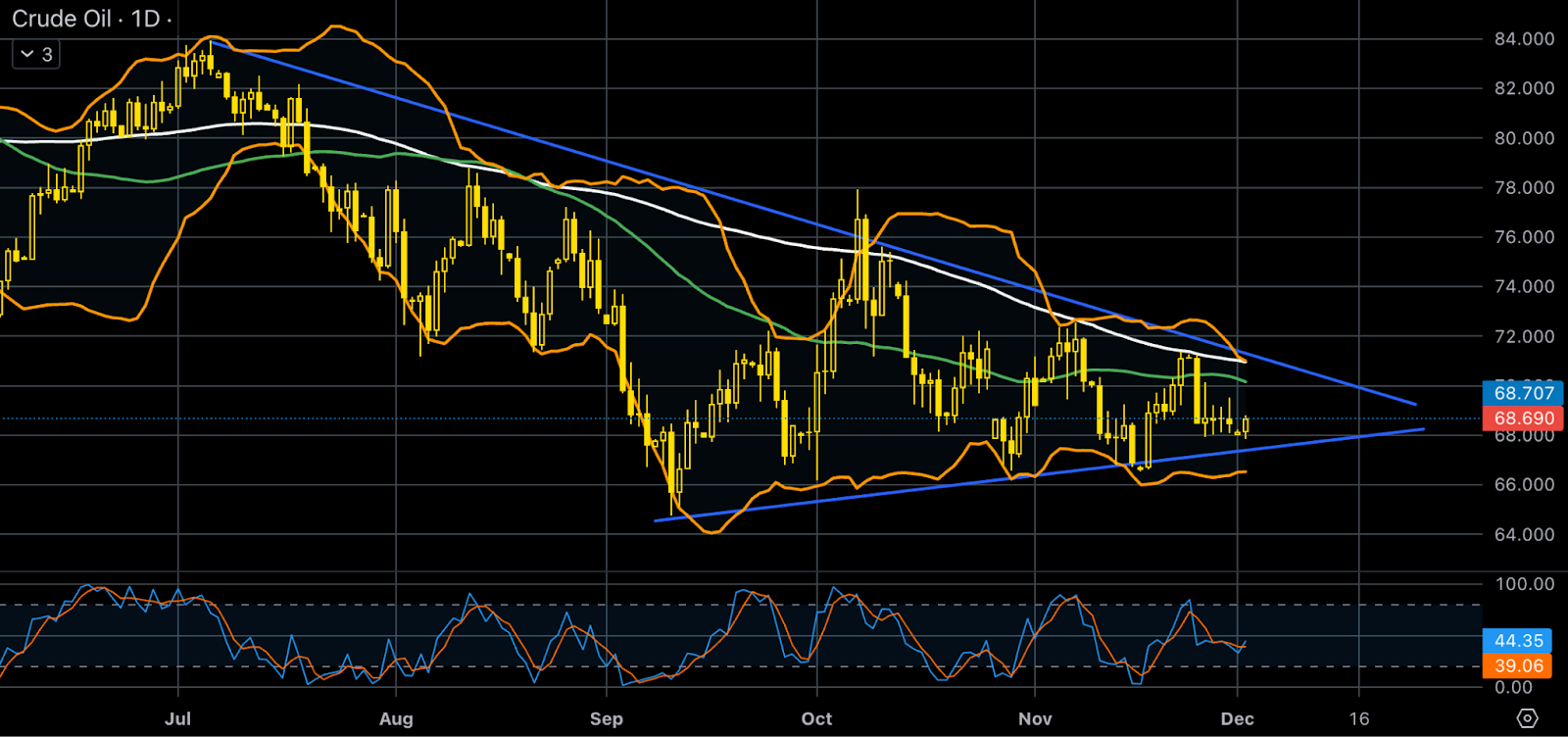Click the Dec label on time axis
Viewport: 1568px width, 737px height.
(1238, 718)
